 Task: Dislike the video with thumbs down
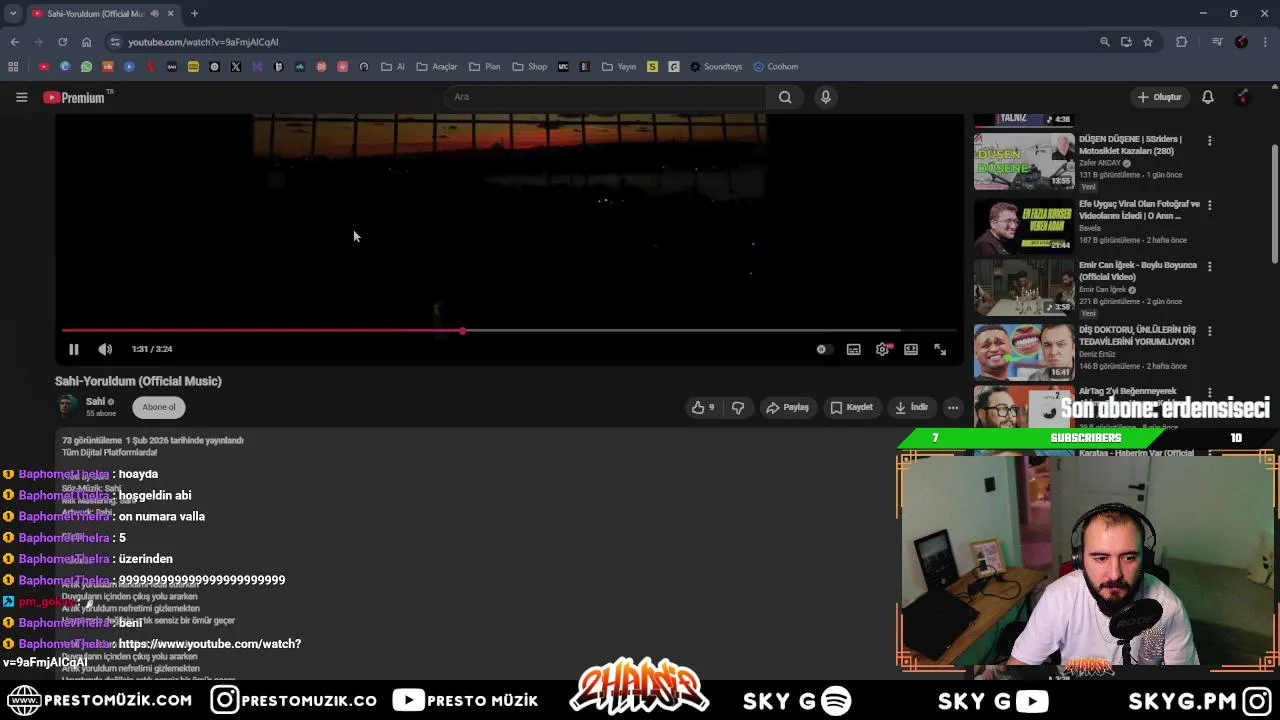tap(738, 407)
